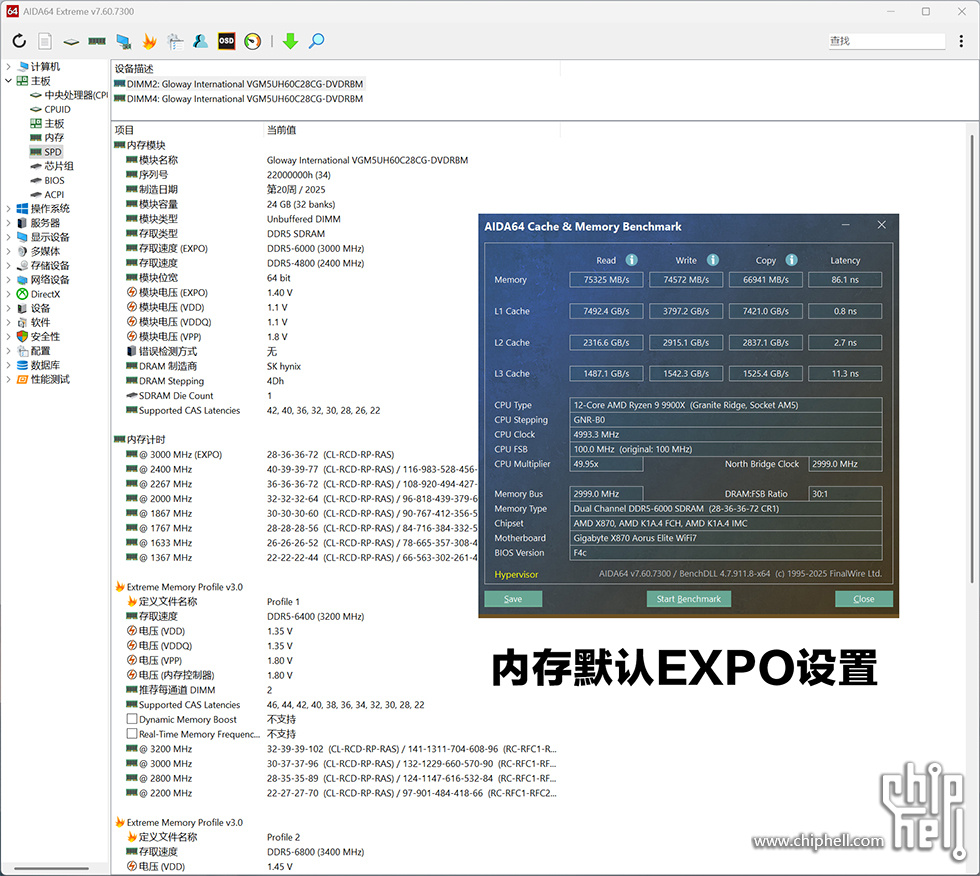Open the Report page icon in toolbar
The width and height of the screenshot is (980, 876).
pos(45,41)
